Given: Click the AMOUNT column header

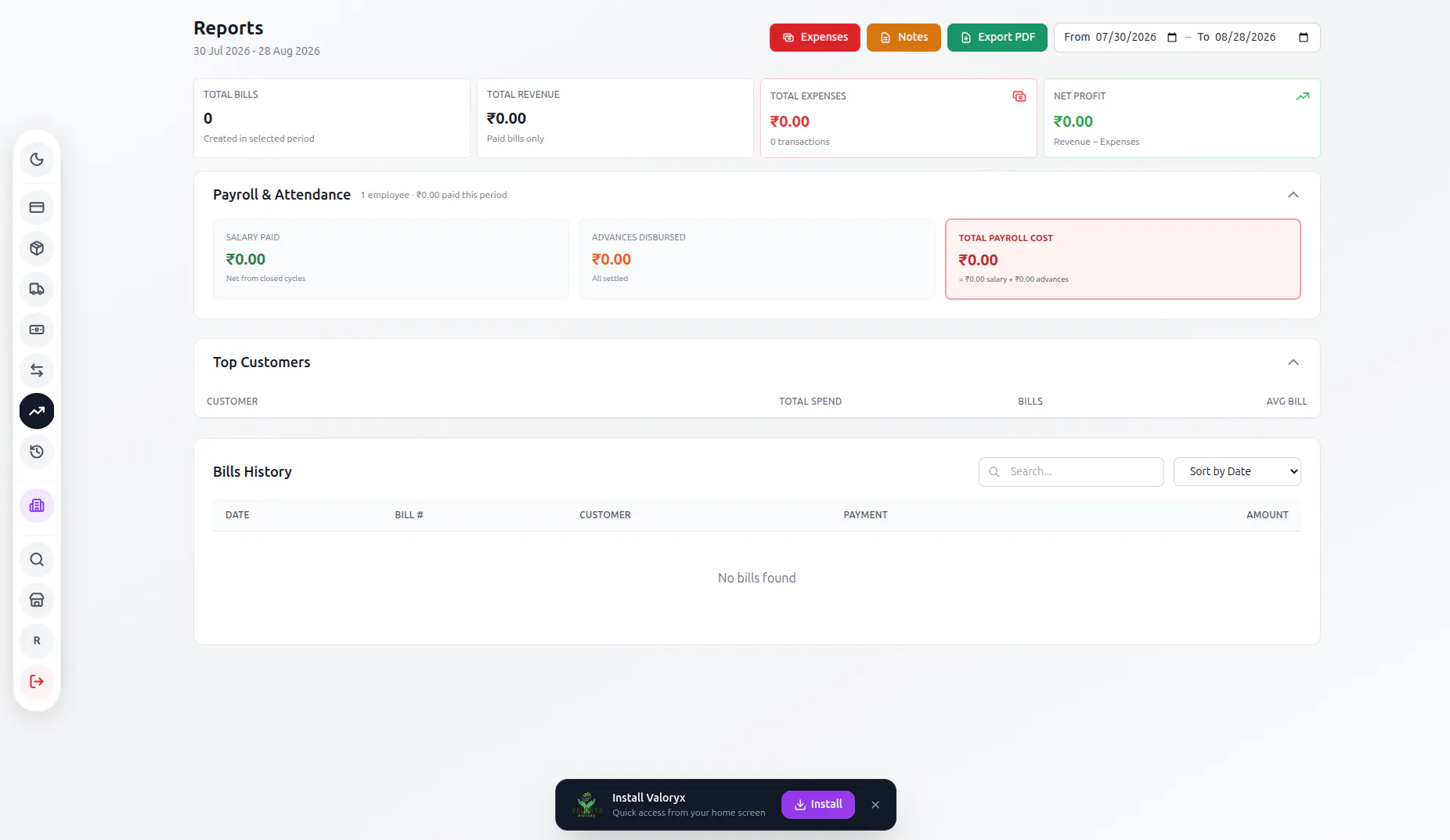Looking at the screenshot, I should pos(1268,515).
